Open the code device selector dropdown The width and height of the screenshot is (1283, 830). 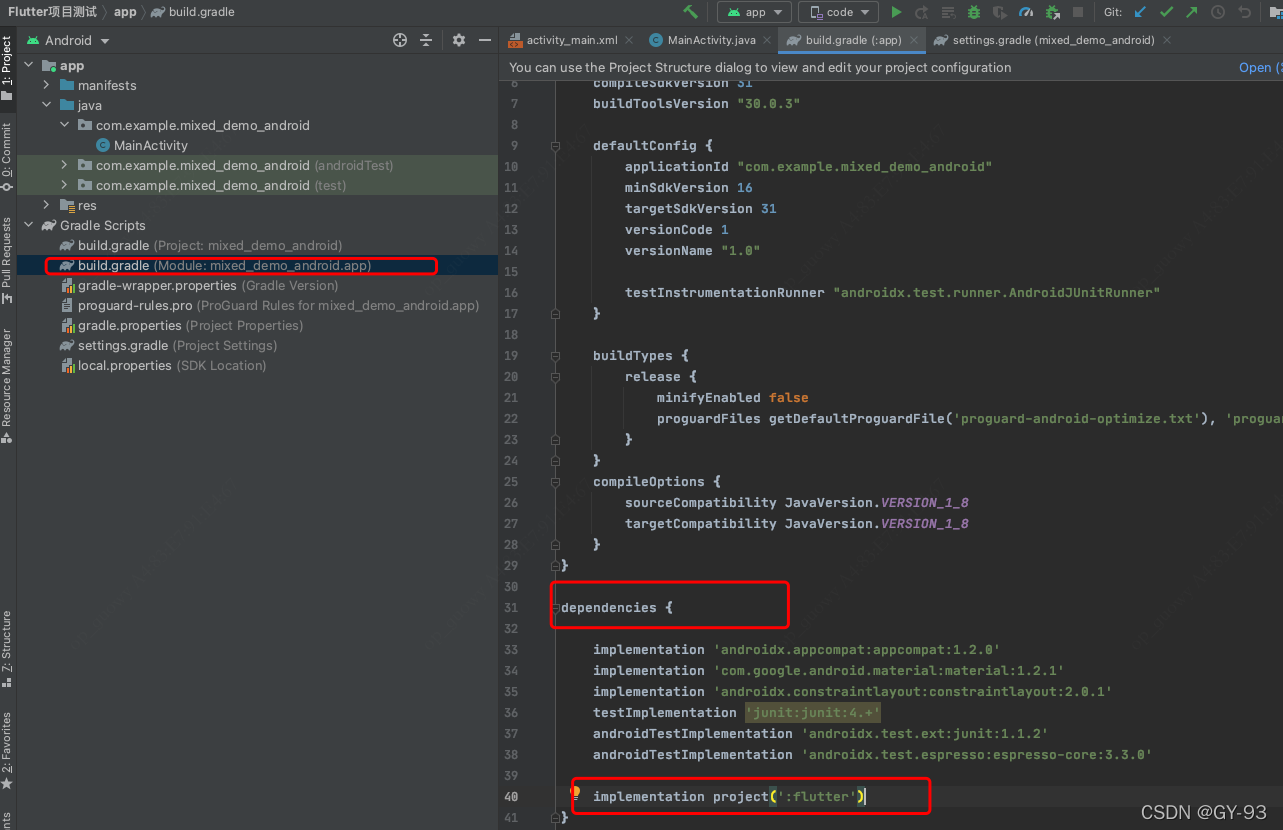tap(839, 12)
